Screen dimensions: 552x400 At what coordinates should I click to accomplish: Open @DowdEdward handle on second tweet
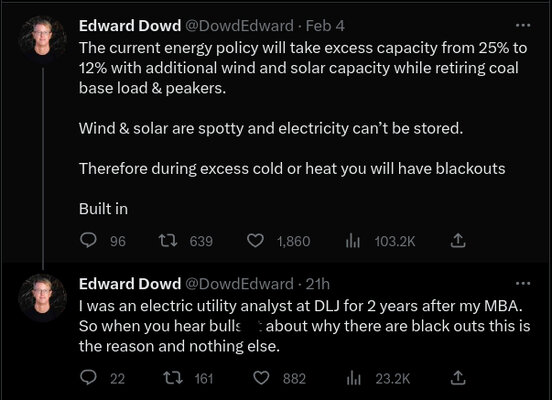coord(239,284)
